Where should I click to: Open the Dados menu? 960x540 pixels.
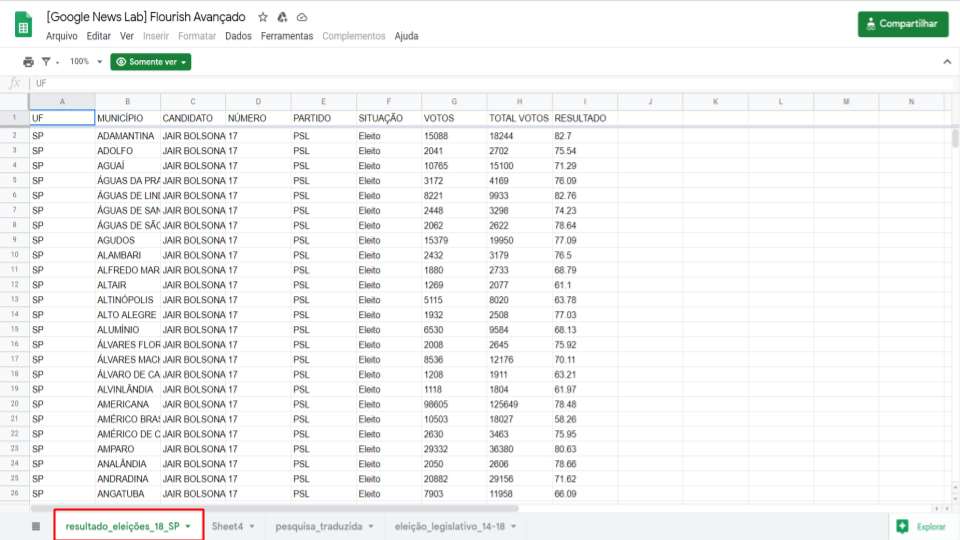coord(238,36)
